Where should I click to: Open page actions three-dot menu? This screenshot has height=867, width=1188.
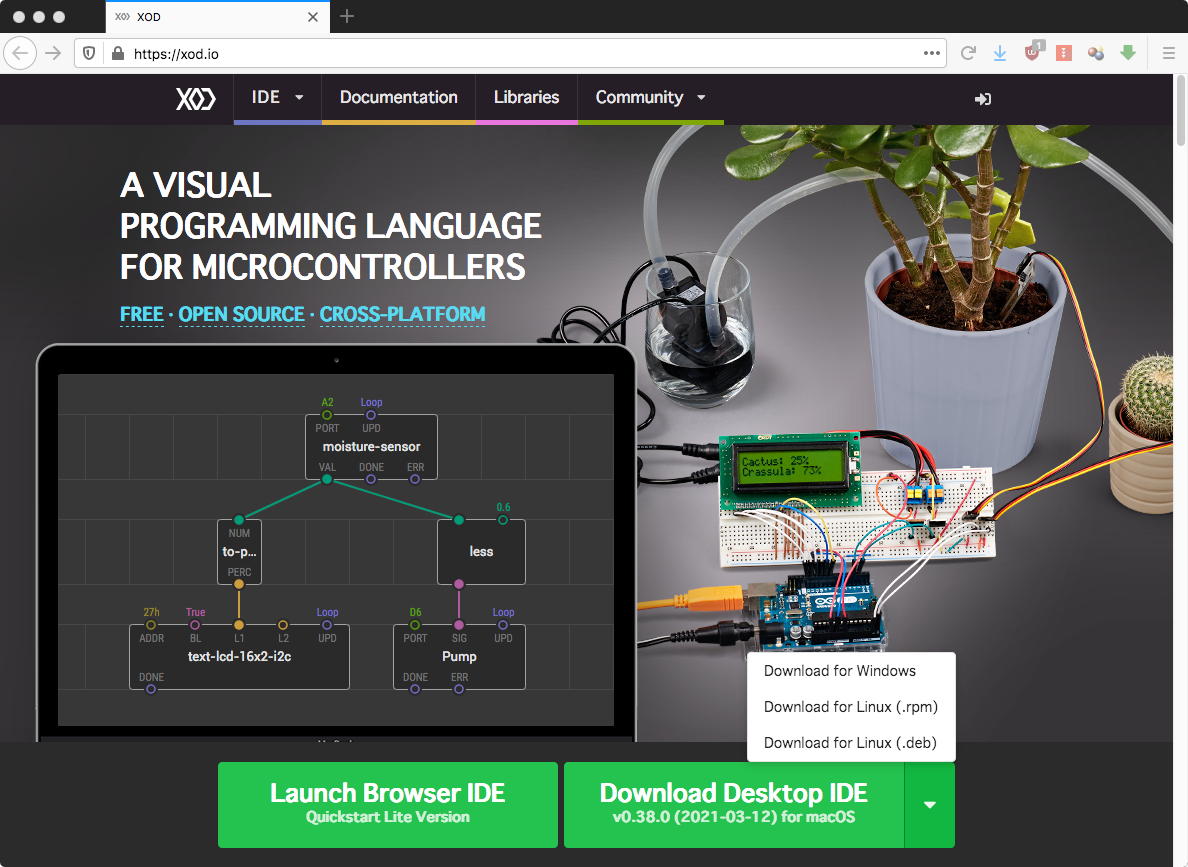point(931,54)
